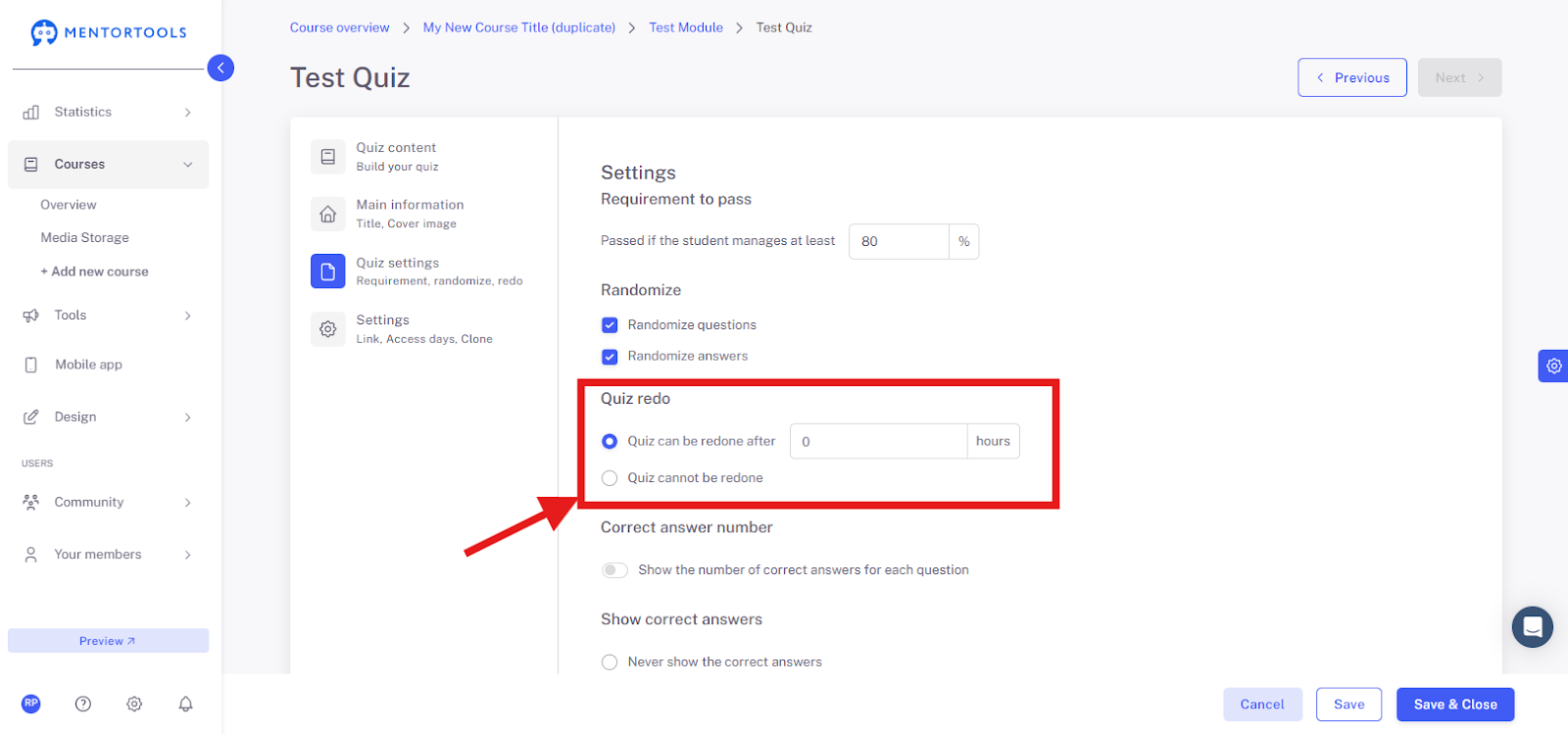Screen dimensions: 1568x734
Task: Open the gear settings icon in bottom bar
Action: click(x=134, y=704)
